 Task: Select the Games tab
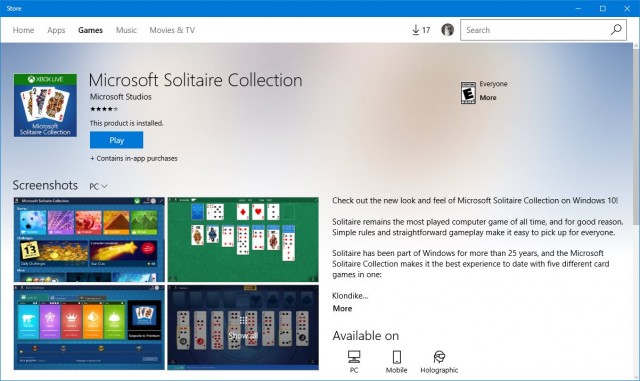tap(90, 30)
